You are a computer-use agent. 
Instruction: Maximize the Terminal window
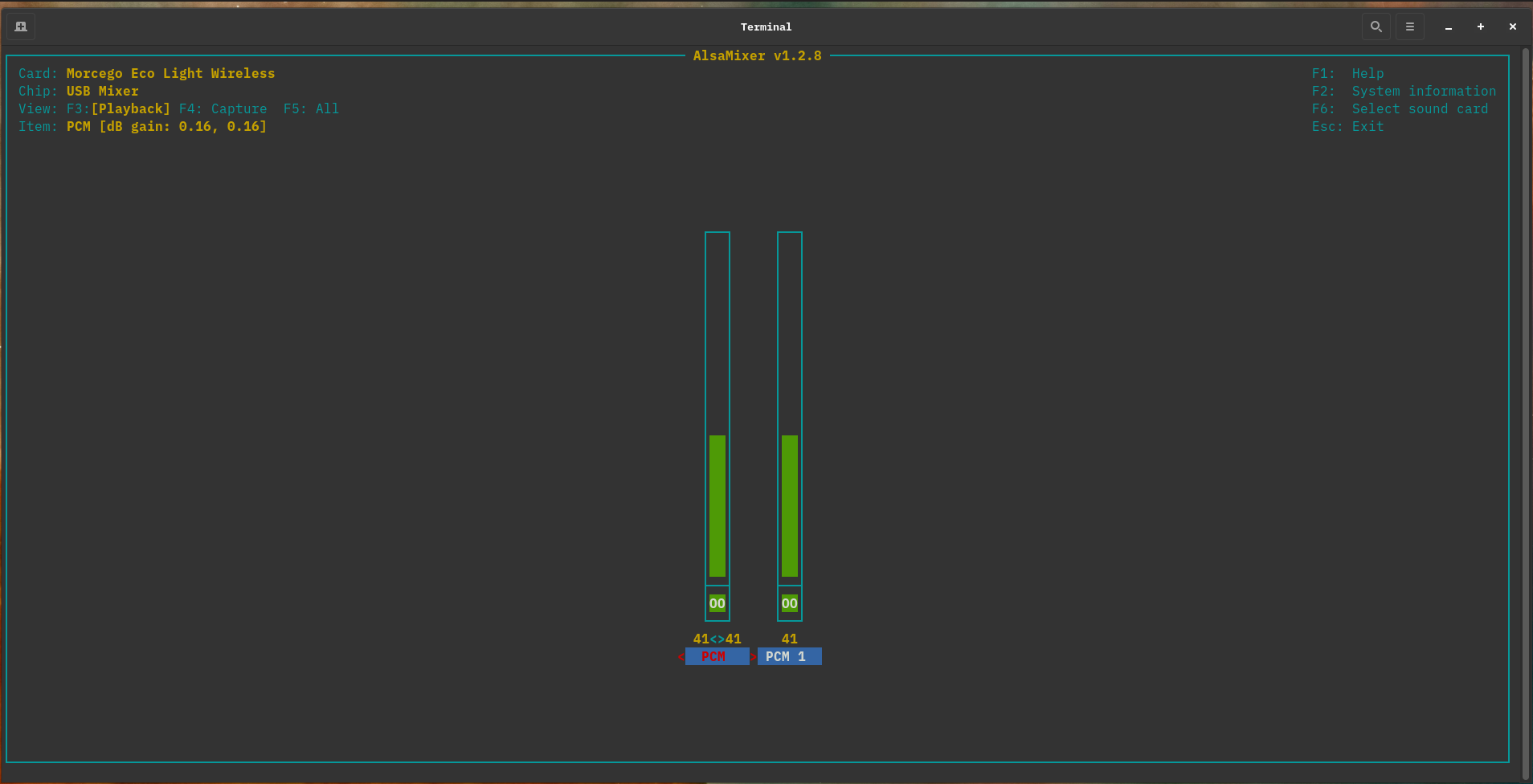1480,27
